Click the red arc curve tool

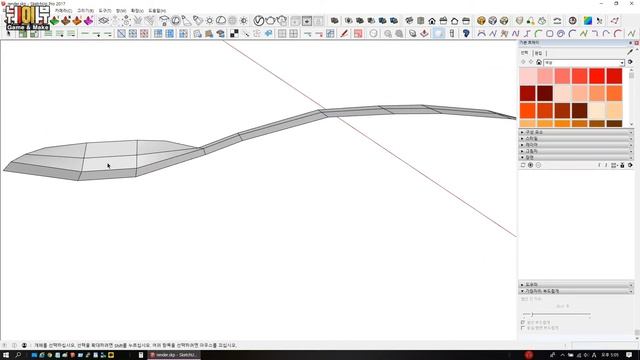618,33
